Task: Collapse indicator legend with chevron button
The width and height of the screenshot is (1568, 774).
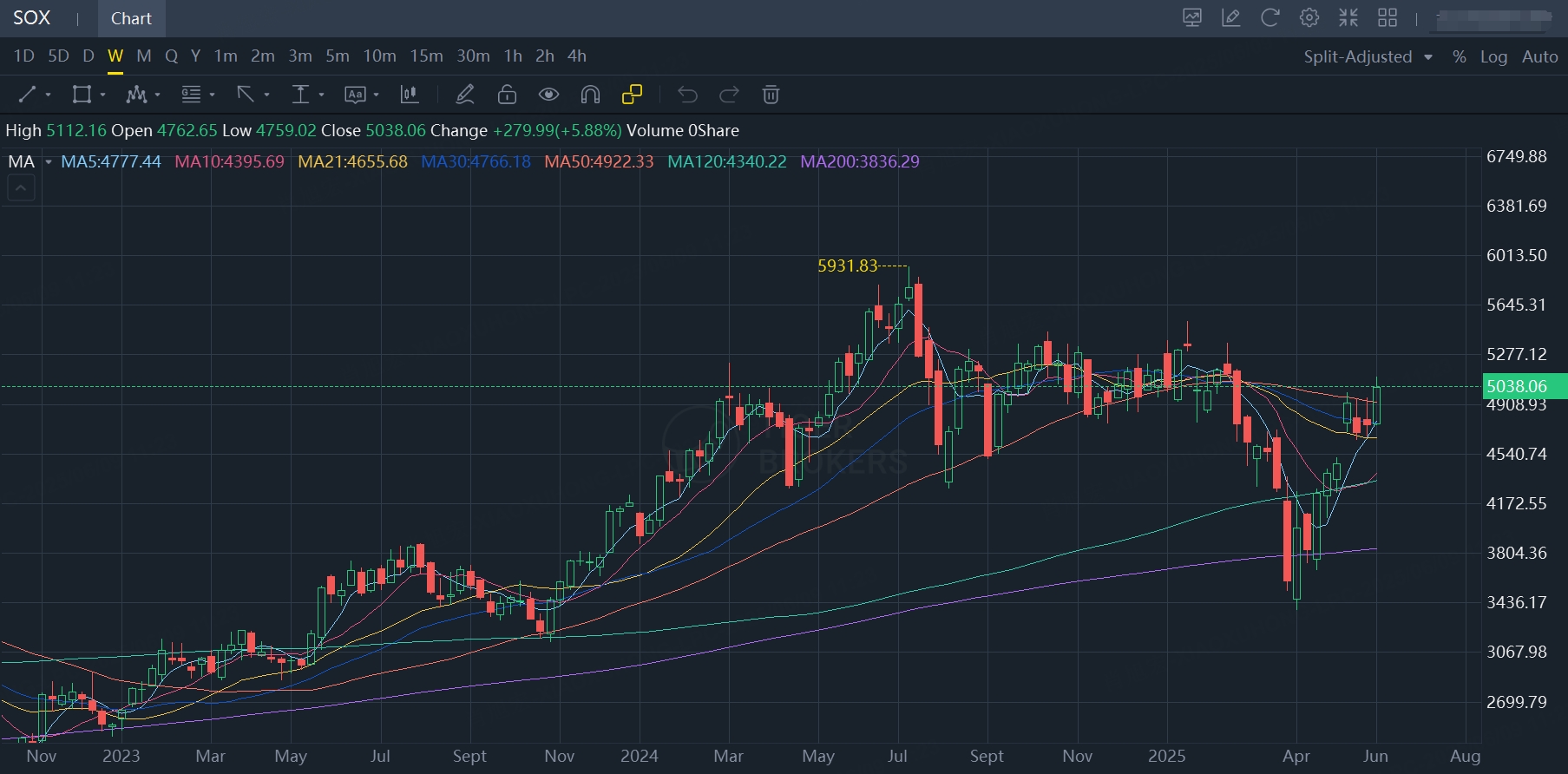Action: click(21, 187)
